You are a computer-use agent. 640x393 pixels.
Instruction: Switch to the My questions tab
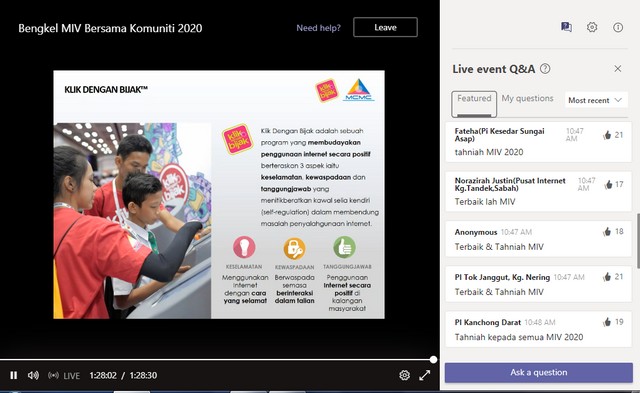(527, 98)
